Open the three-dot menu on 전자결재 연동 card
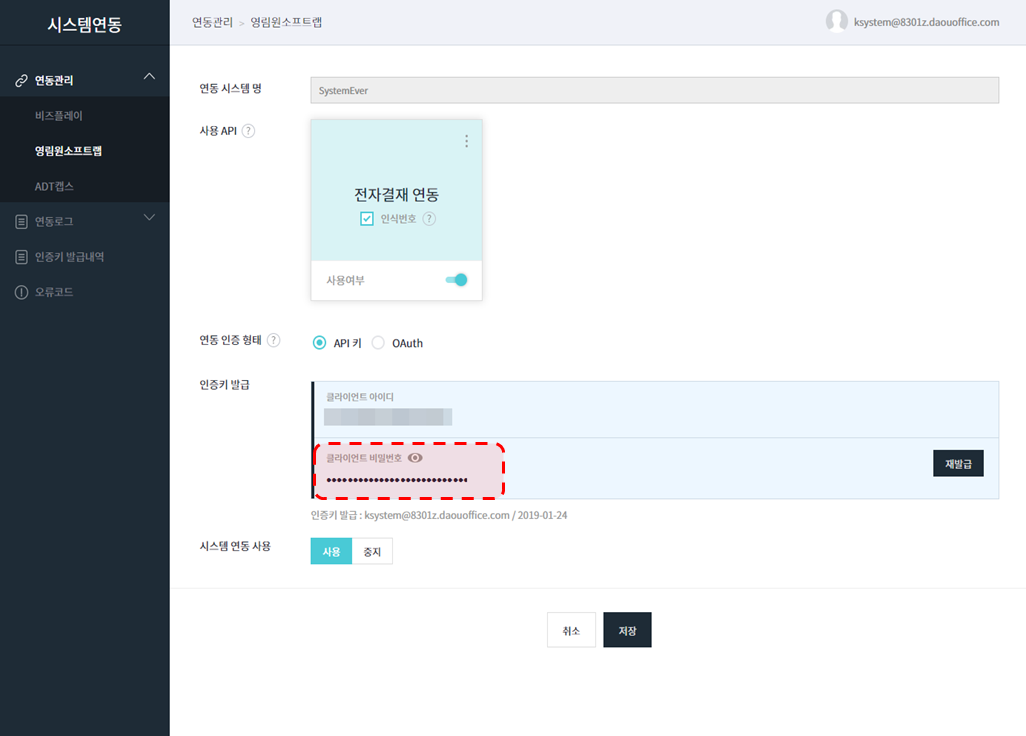 466,142
